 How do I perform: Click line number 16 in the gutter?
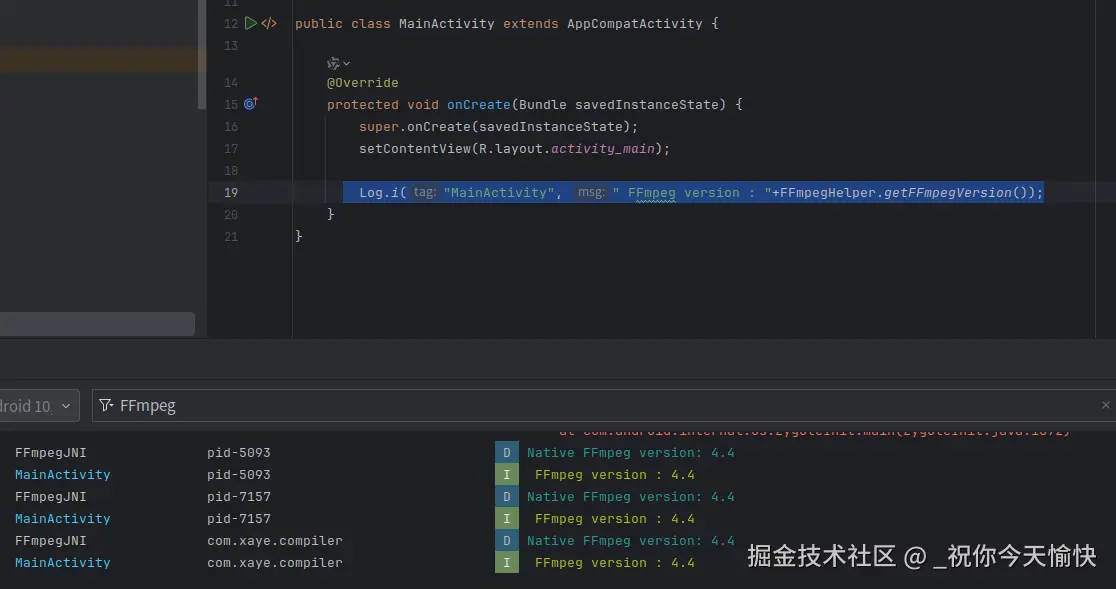pyautogui.click(x=231, y=127)
